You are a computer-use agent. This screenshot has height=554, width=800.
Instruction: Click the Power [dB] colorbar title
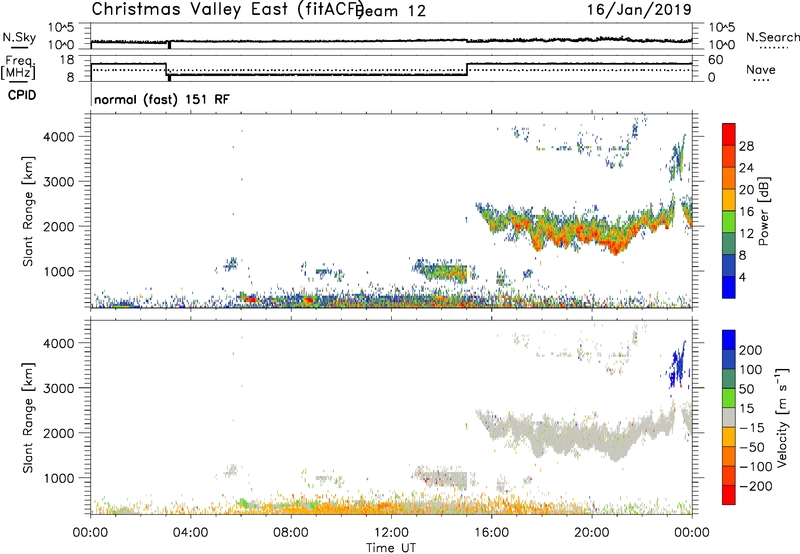tap(763, 211)
